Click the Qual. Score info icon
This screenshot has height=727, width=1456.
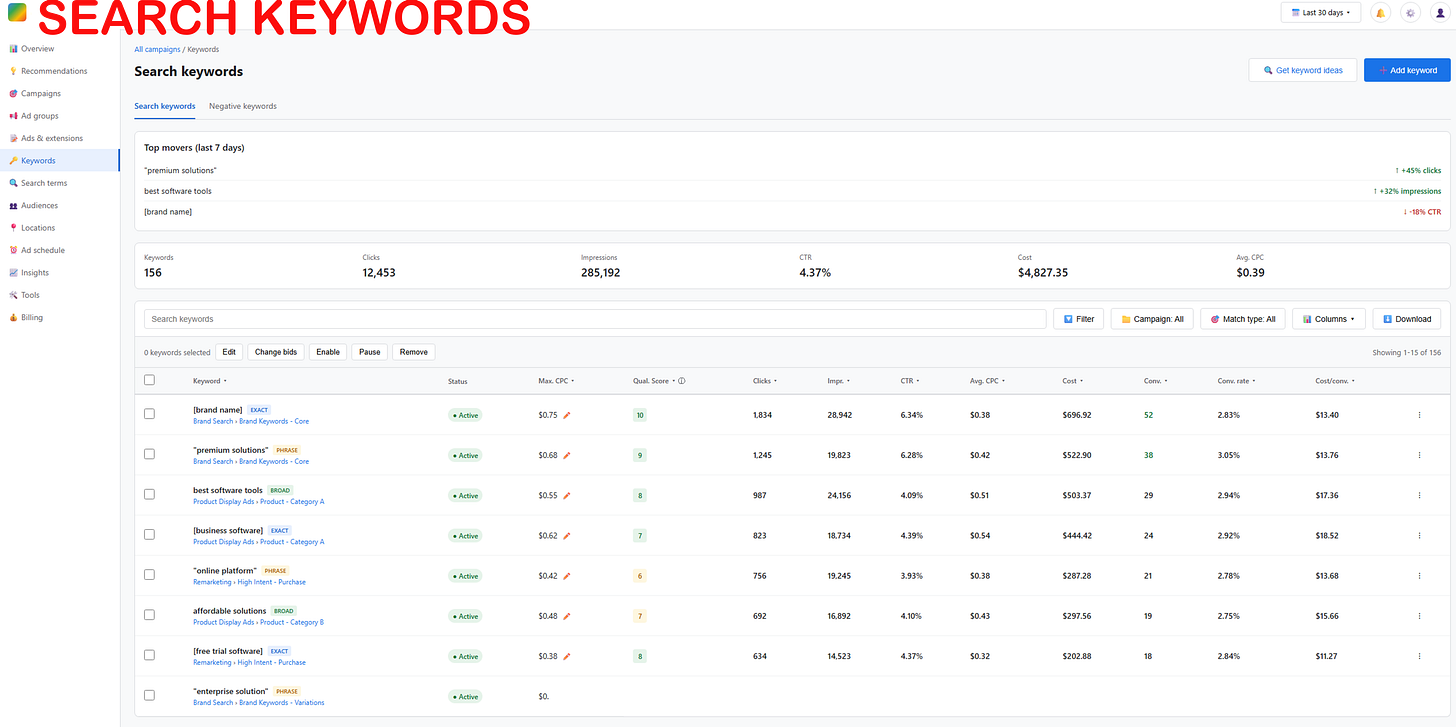682,381
